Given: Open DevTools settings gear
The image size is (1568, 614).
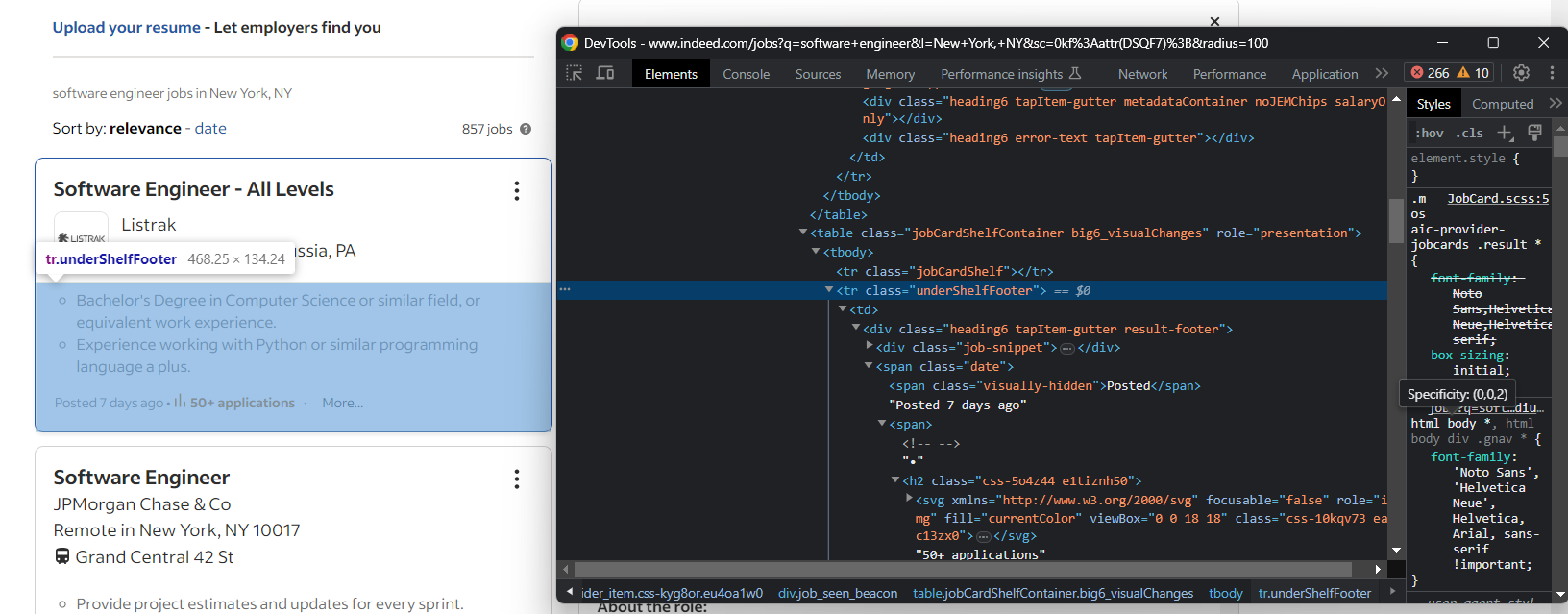Looking at the screenshot, I should click(1521, 73).
